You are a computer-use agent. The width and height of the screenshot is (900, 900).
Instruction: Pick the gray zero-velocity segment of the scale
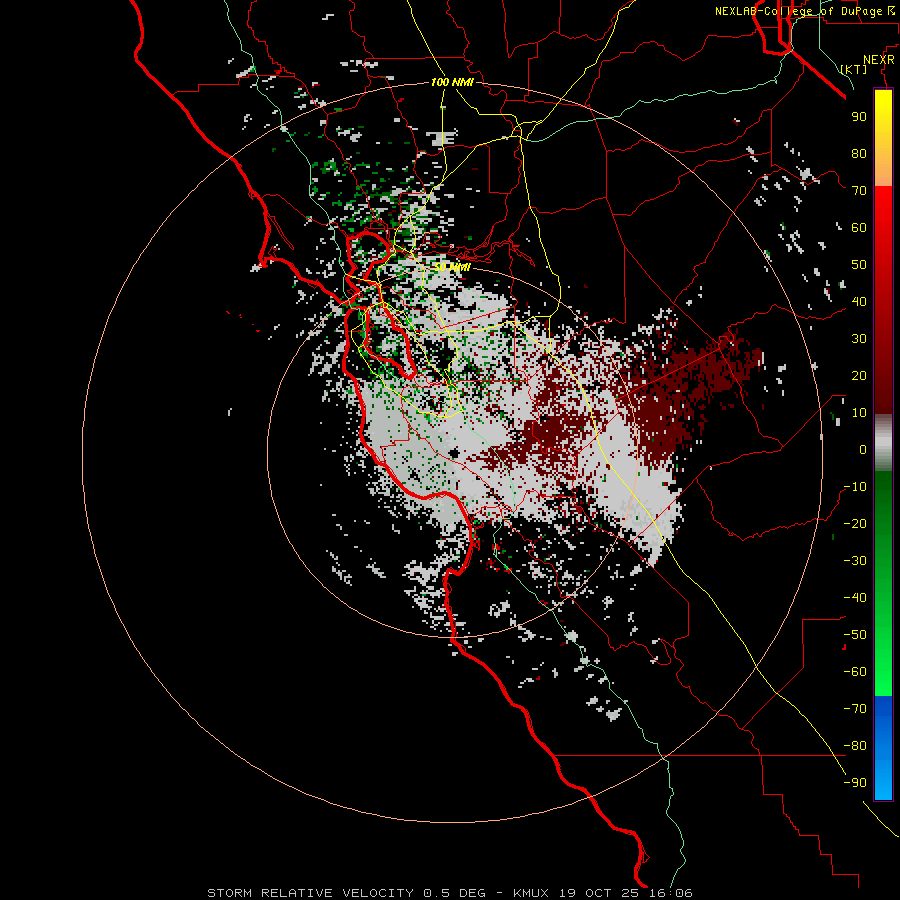coord(883,443)
